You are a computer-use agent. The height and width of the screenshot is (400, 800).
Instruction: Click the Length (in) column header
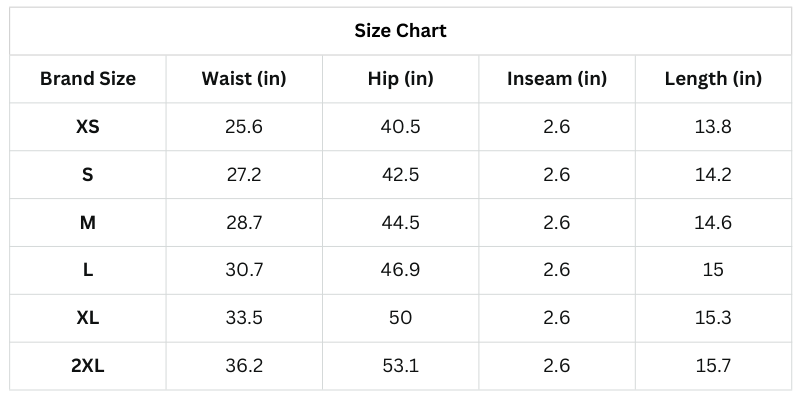(713, 79)
